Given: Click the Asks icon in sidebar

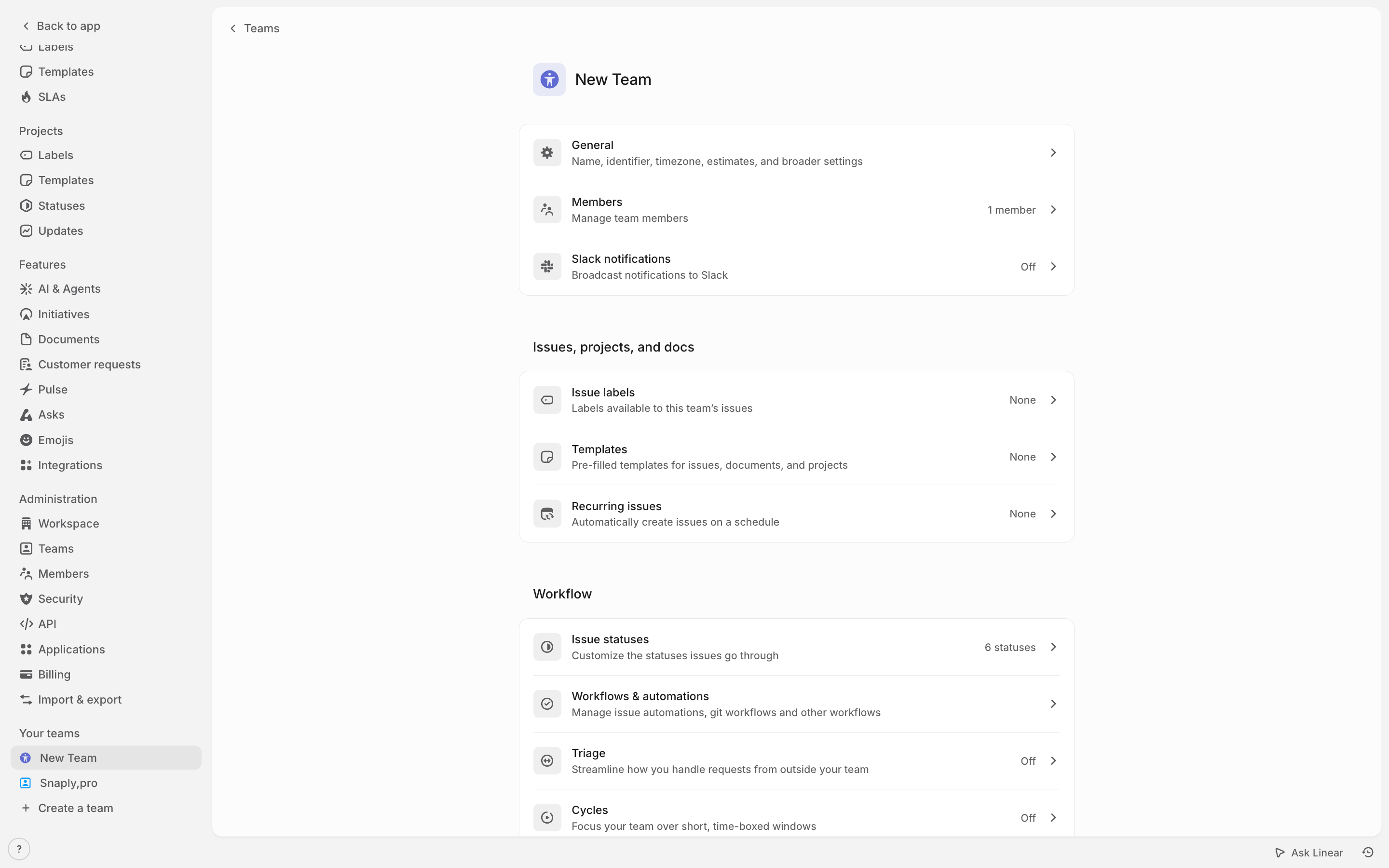Looking at the screenshot, I should click(x=26, y=415).
